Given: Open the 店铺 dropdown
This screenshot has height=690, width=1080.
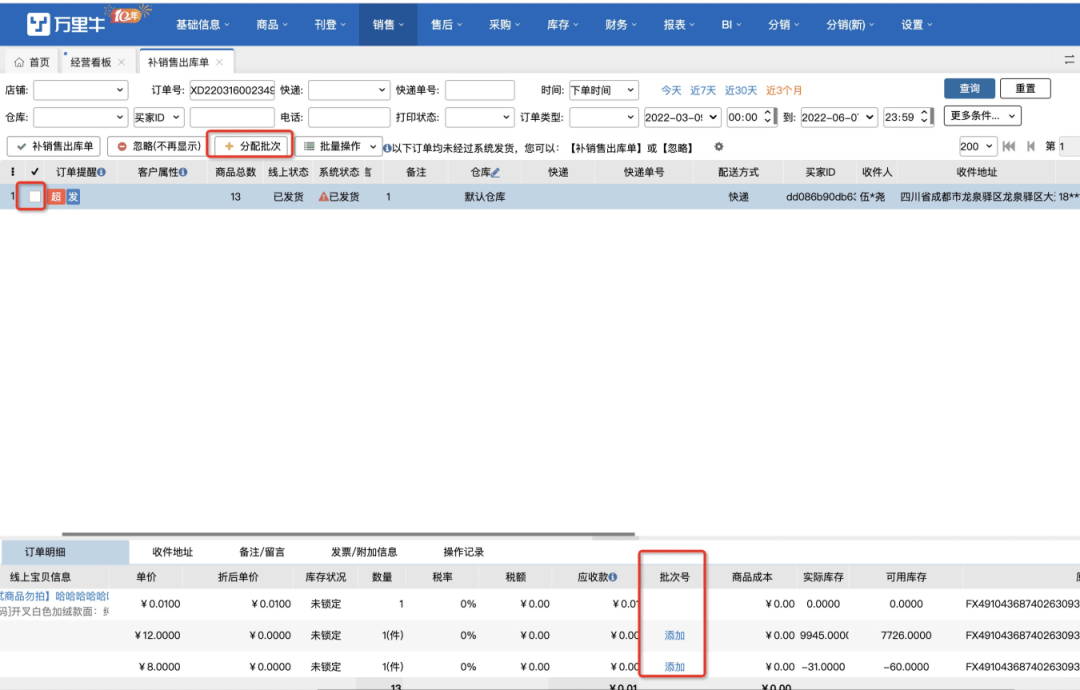Looking at the screenshot, I should (x=81, y=90).
